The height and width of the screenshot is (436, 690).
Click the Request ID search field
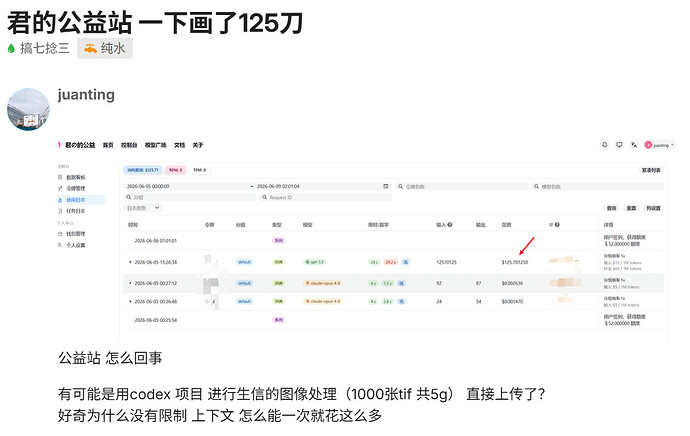(326, 198)
